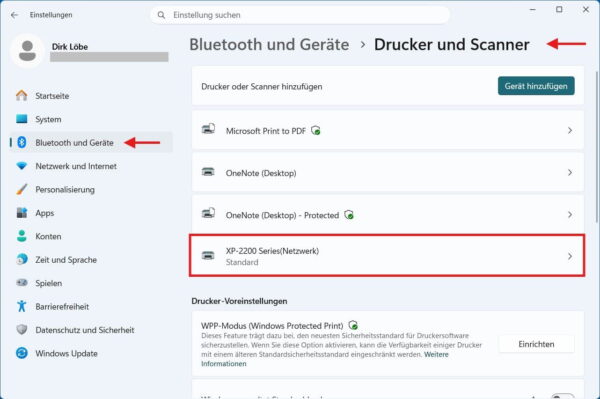Image resolution: width=600 pixels, height=399 pixels.
Task: Open Zeit und Sprache settings
Action: [x=91, y=260]
